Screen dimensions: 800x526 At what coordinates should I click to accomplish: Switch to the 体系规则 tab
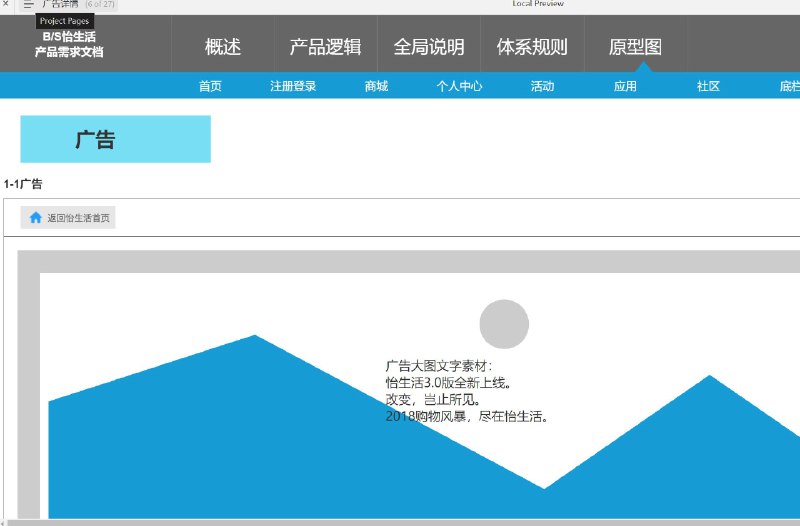coord(532,47)
